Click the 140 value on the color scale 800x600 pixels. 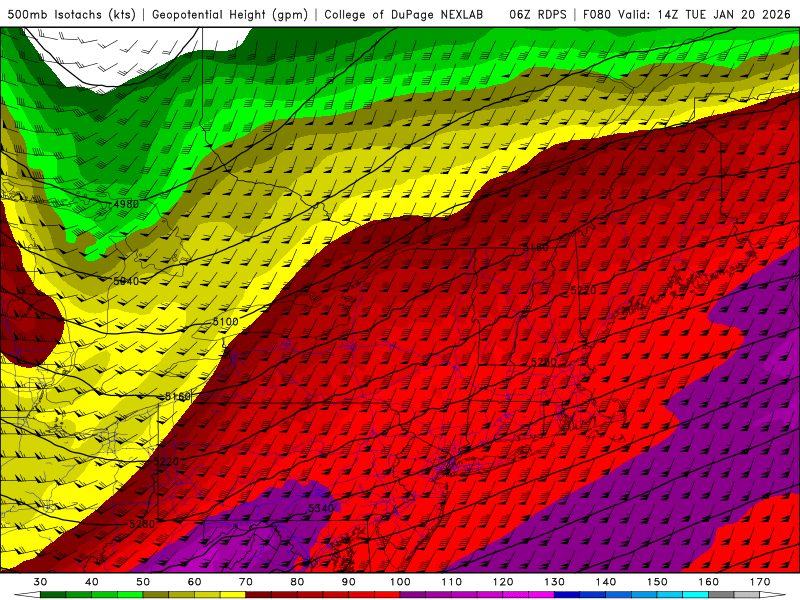tap(606, 582)
